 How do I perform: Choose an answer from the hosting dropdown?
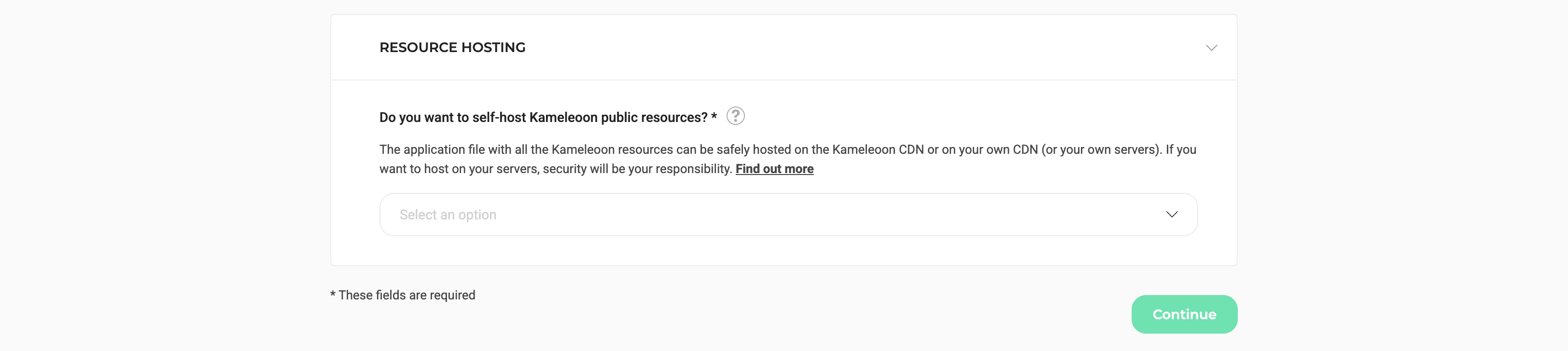[788, 214]
